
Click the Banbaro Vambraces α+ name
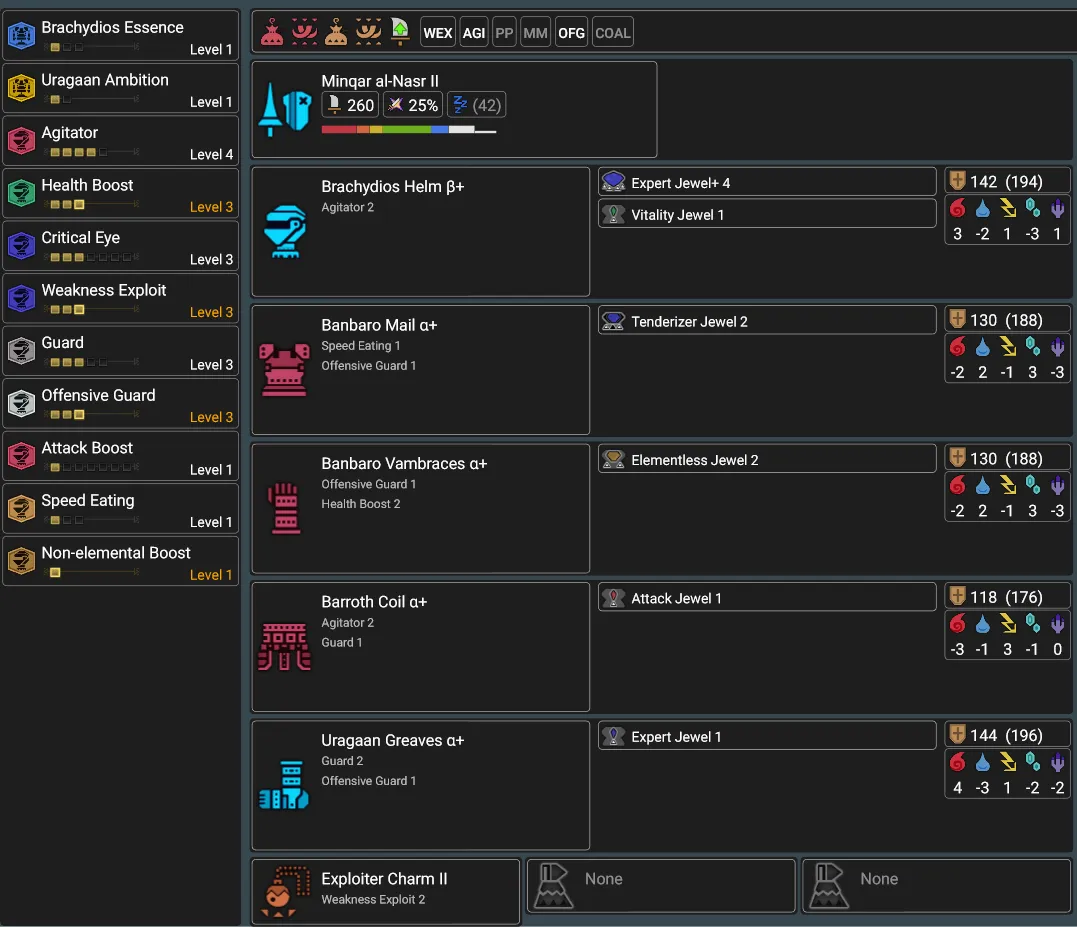[405, 464]
